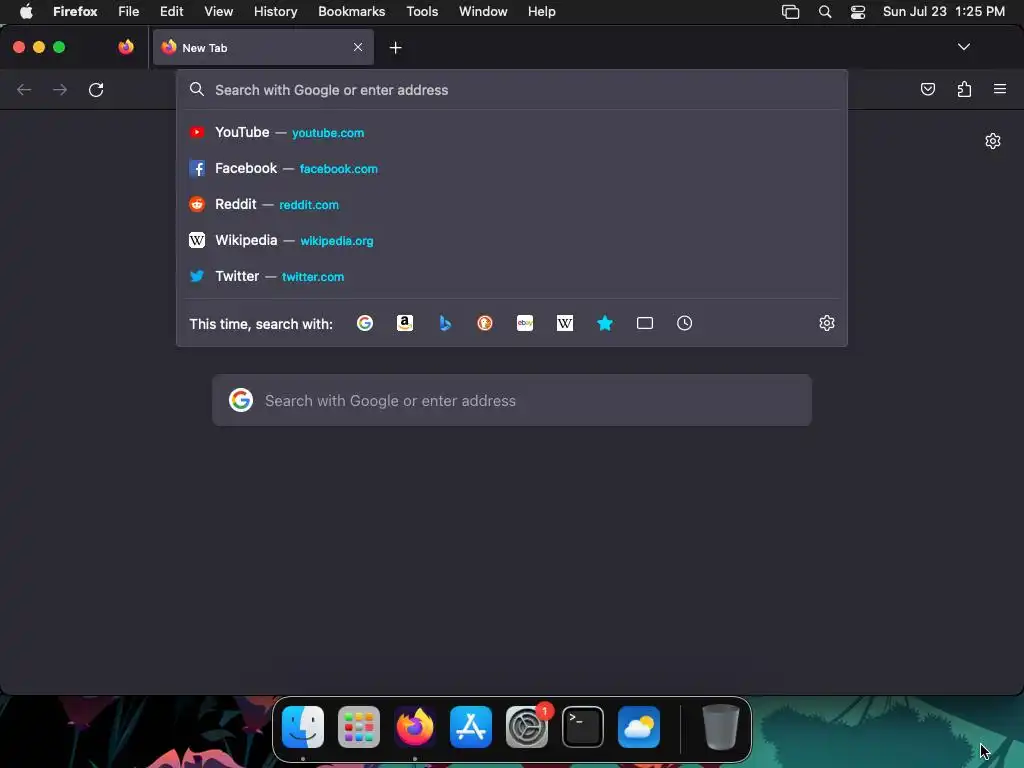Screen dimensions: 1024x768
Task: Search history using clock icon
Action: click(x=684, y=323)
